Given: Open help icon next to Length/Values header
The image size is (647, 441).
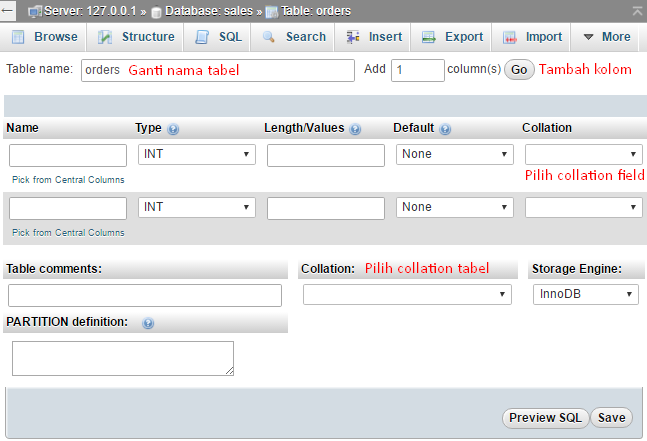Looking at the screenshot, I should (355, 130).
